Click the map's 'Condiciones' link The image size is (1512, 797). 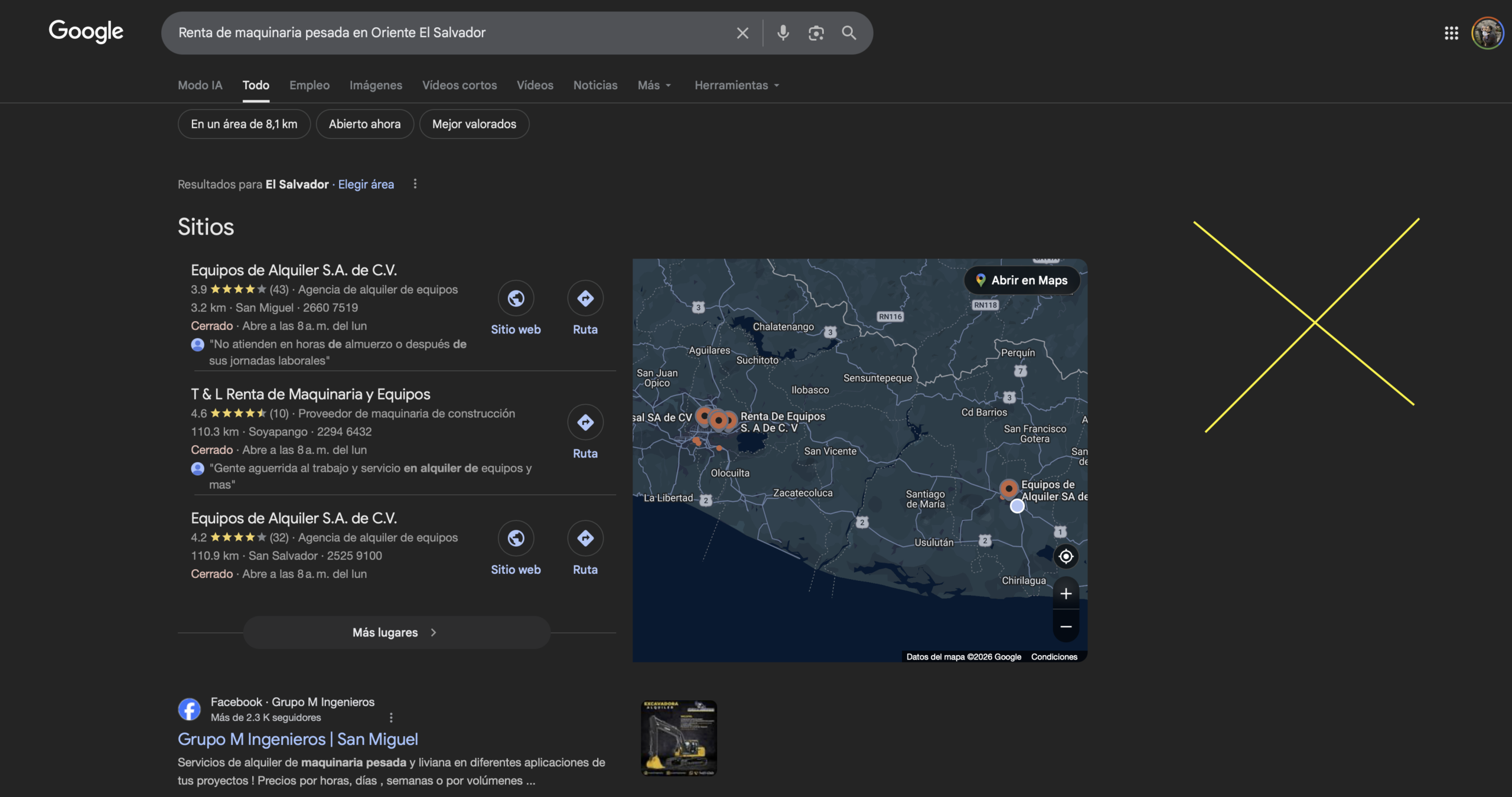point(1054,656)
